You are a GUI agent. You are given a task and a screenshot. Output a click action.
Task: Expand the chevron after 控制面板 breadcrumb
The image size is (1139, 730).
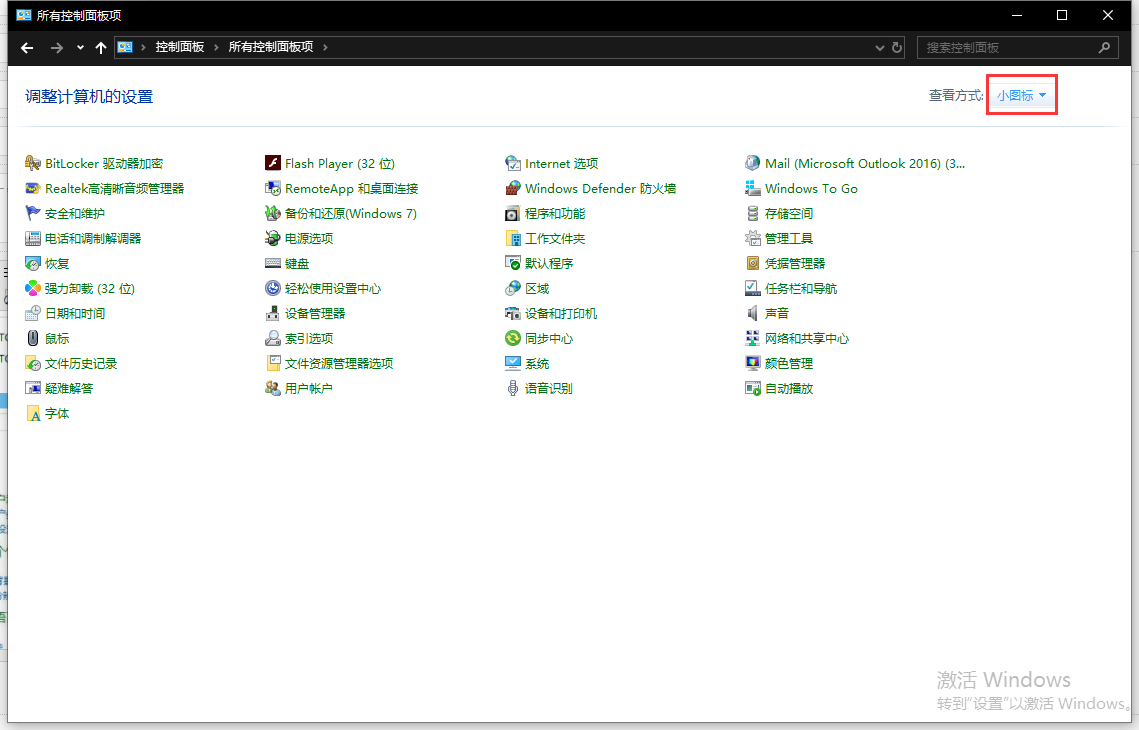[x=217, y=47]
